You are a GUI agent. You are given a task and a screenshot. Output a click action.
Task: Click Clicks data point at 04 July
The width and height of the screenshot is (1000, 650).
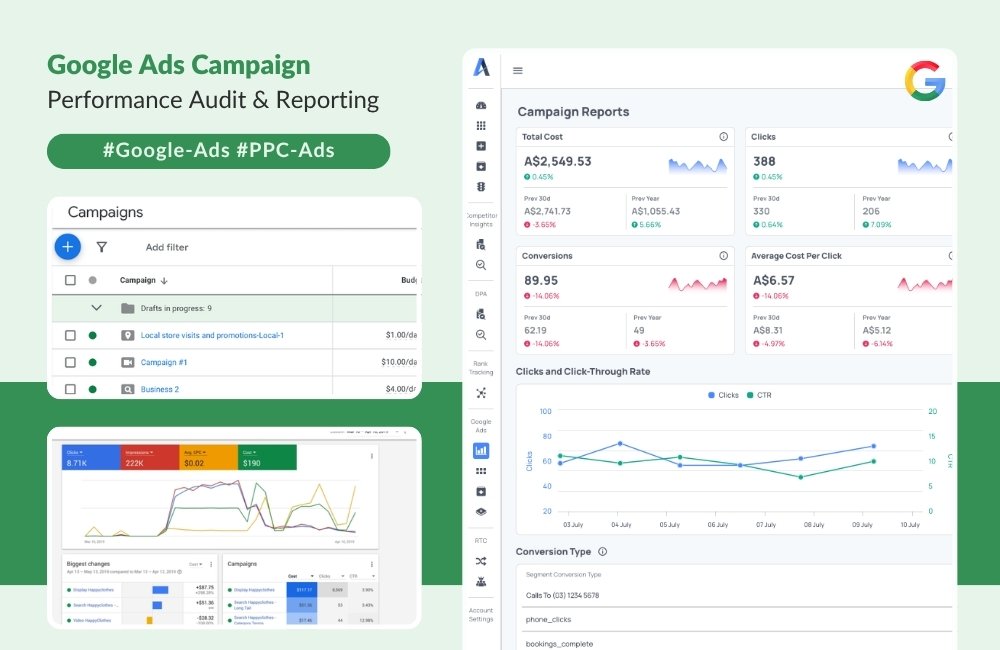coord(620,443)
